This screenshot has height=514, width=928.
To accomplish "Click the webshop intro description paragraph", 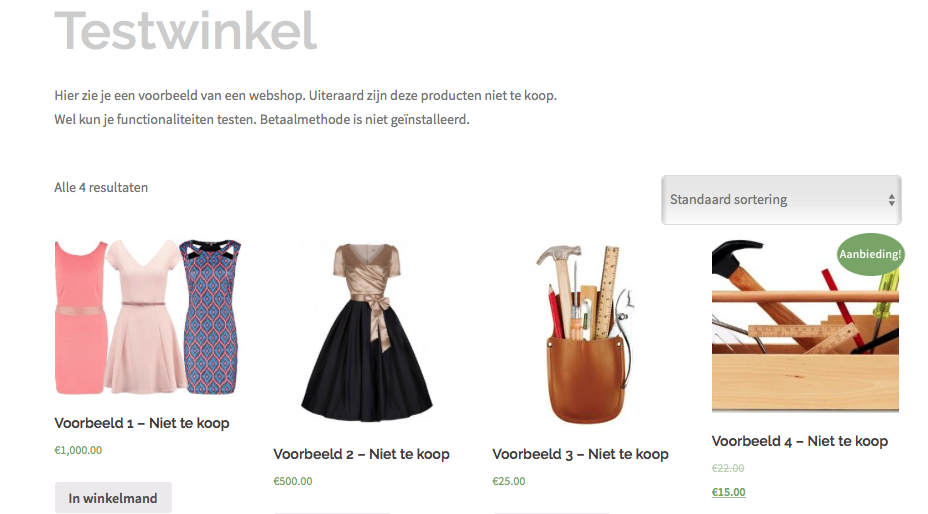I will tap(305, 107).
